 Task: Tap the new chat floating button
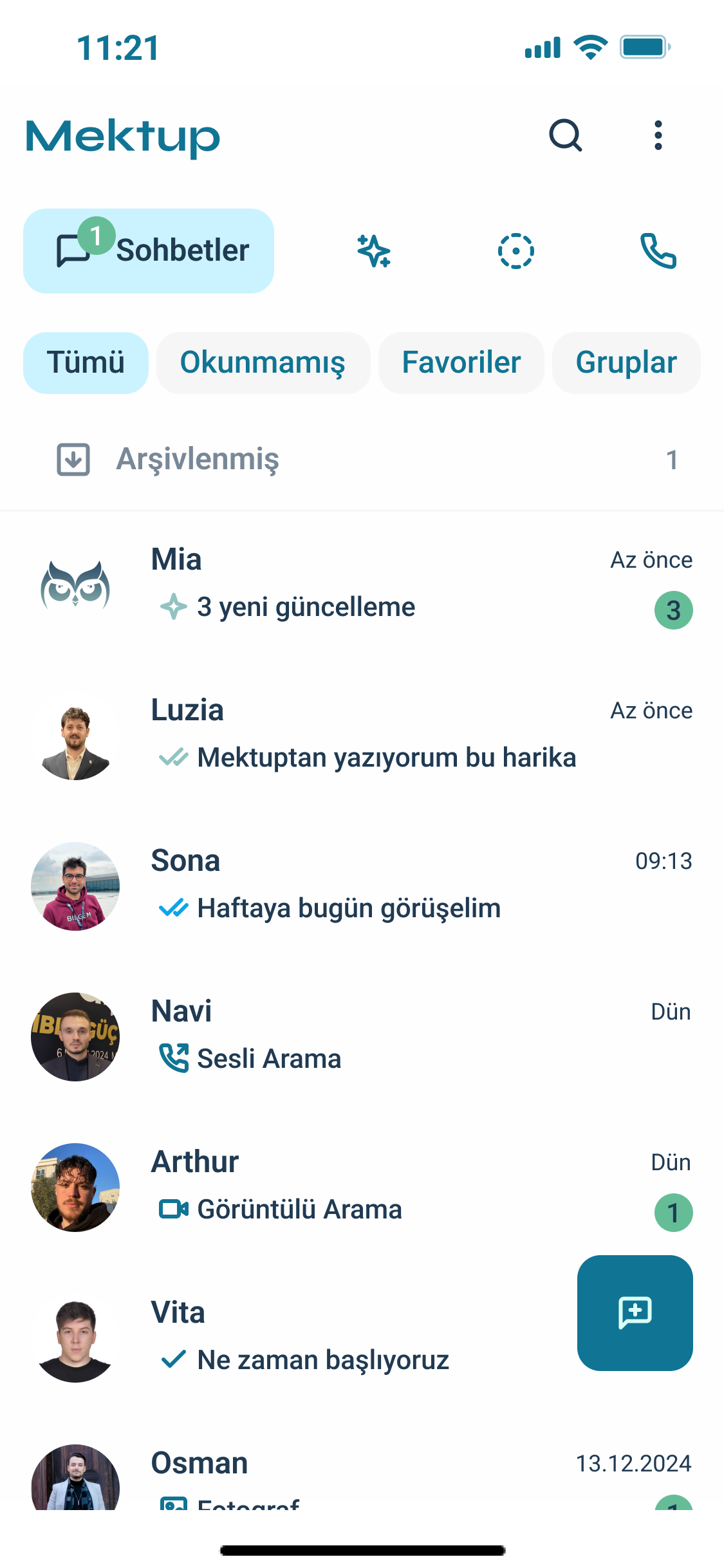(635, 1312)
